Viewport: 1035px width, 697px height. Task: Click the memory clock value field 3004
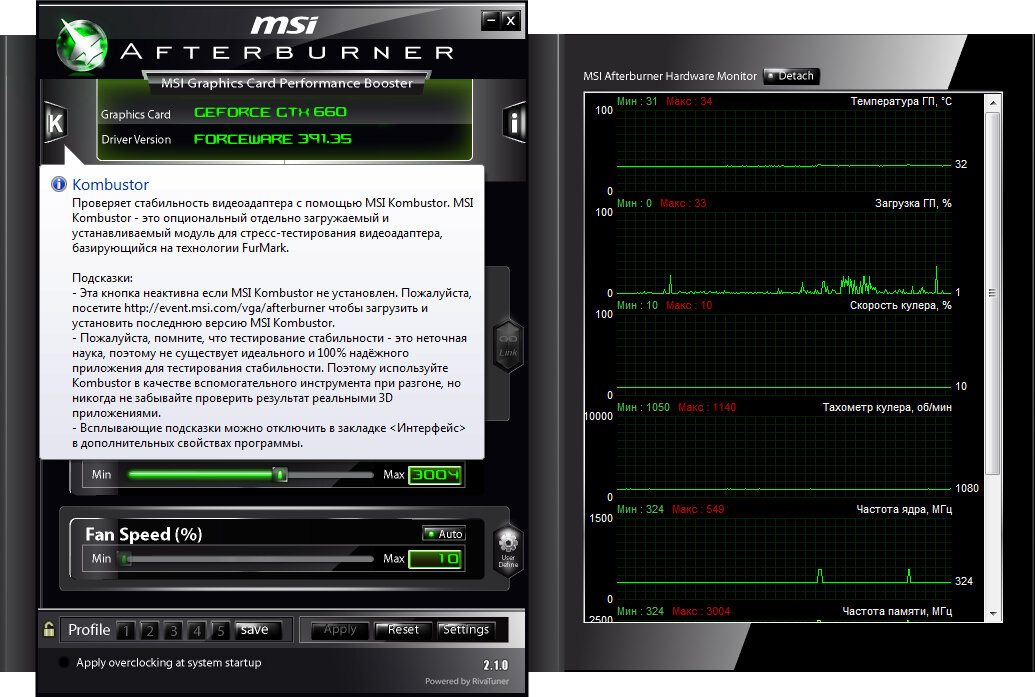click(435, 475)
